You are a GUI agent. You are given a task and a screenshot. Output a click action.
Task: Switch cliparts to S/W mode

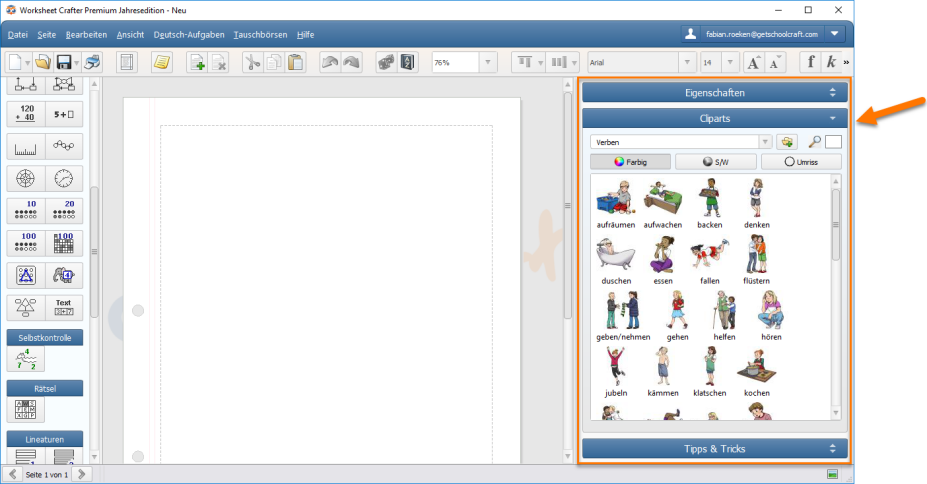click(x=714, y=162)
